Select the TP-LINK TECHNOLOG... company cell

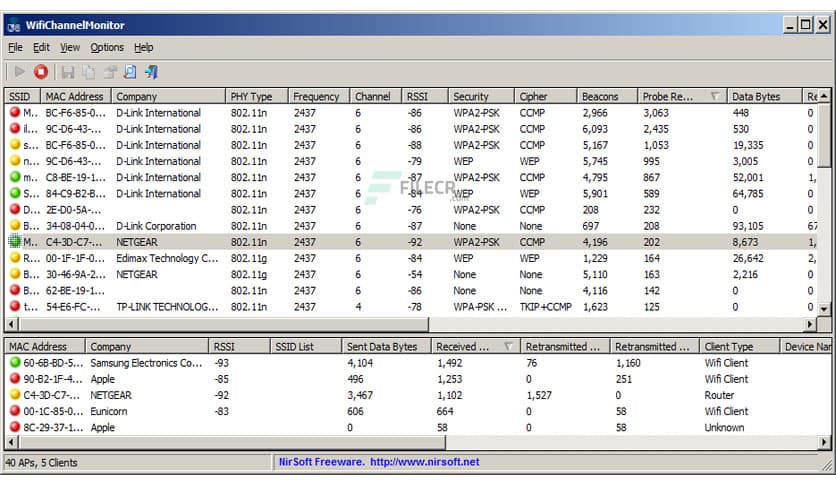pos(167,306)
